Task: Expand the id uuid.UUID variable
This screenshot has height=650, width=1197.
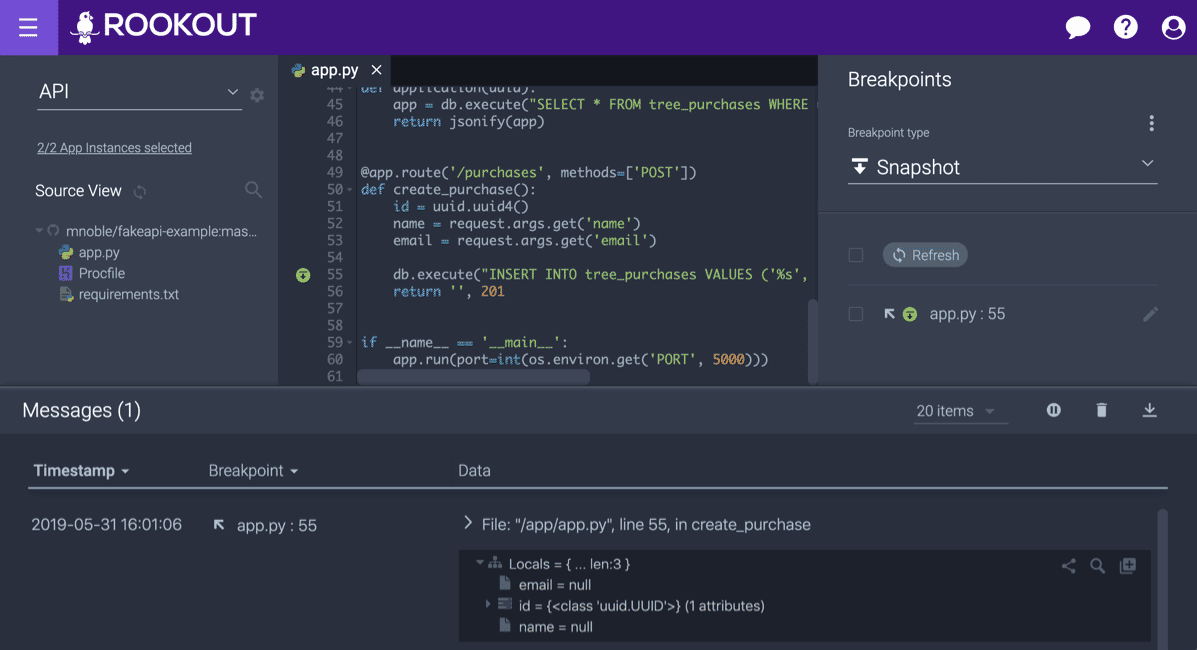Action: pyautogui.click(x=488, y=605)
